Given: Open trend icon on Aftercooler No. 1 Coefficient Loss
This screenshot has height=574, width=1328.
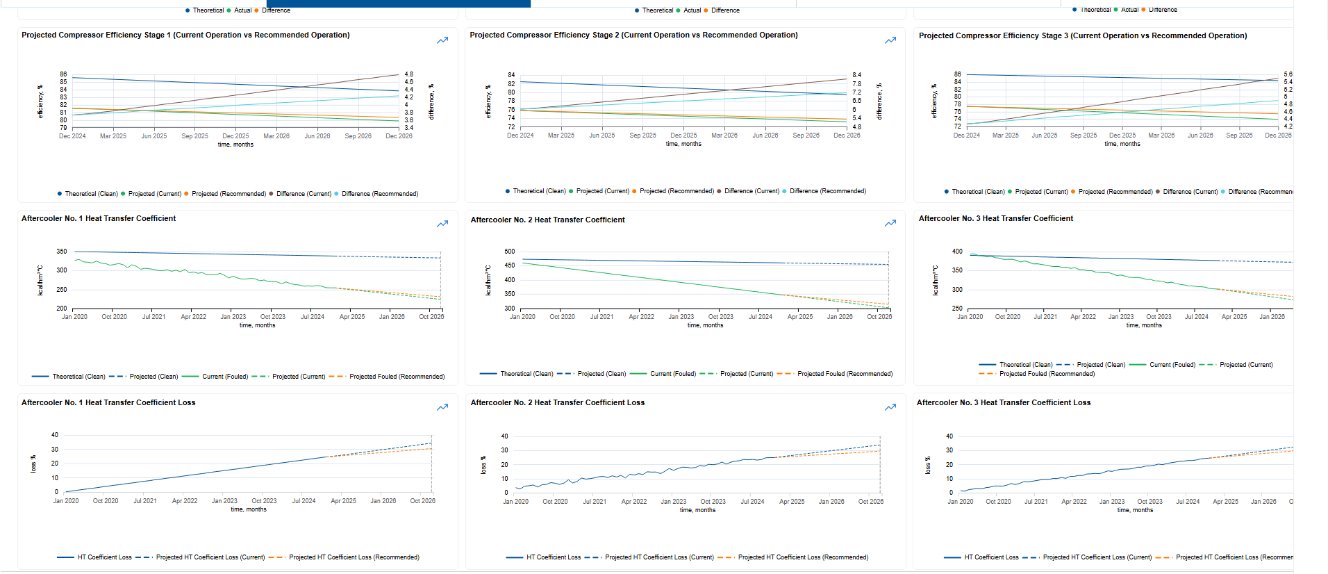Looking at the screenshot, I should click(442, 407).
